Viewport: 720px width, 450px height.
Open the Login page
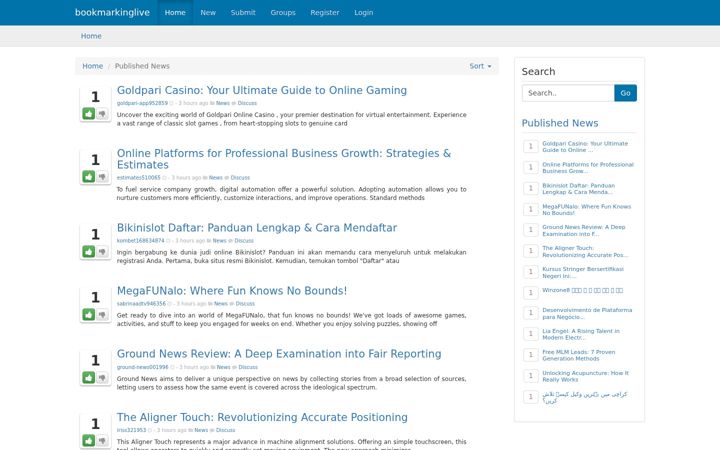[x=364, y=12]
